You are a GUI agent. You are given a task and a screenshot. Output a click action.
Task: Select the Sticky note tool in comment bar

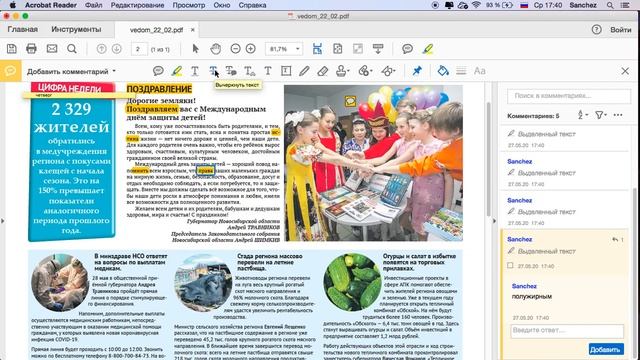pos(158,71)
